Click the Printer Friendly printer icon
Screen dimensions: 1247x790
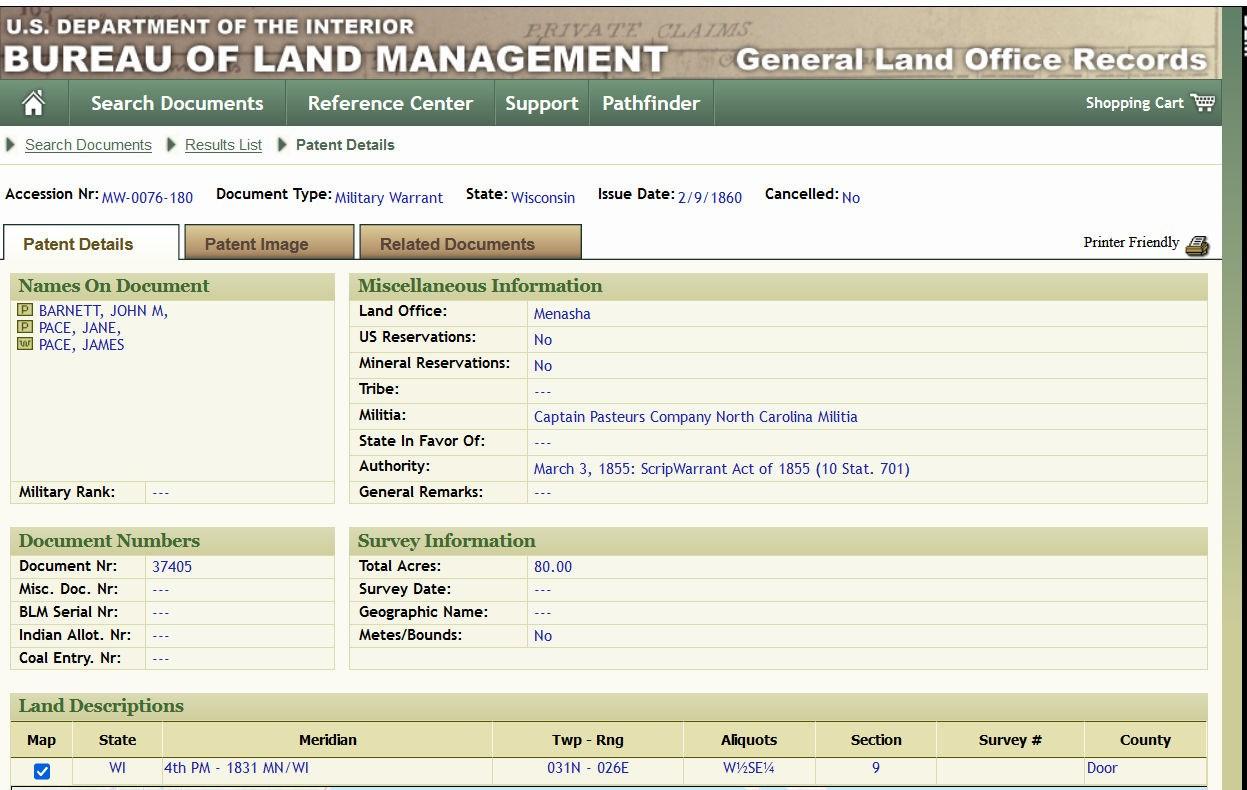click(x=1197, y=245)
